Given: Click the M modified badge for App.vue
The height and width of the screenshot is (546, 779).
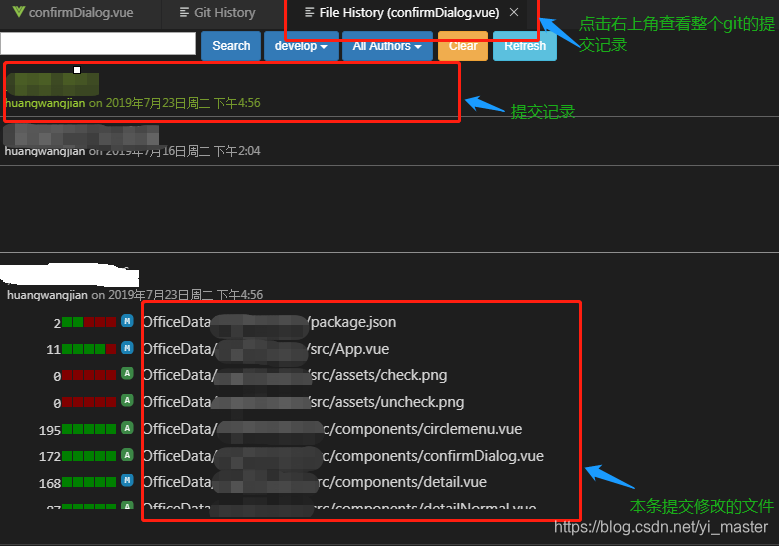Looking at the screenshot, I should tap(127, 348).
